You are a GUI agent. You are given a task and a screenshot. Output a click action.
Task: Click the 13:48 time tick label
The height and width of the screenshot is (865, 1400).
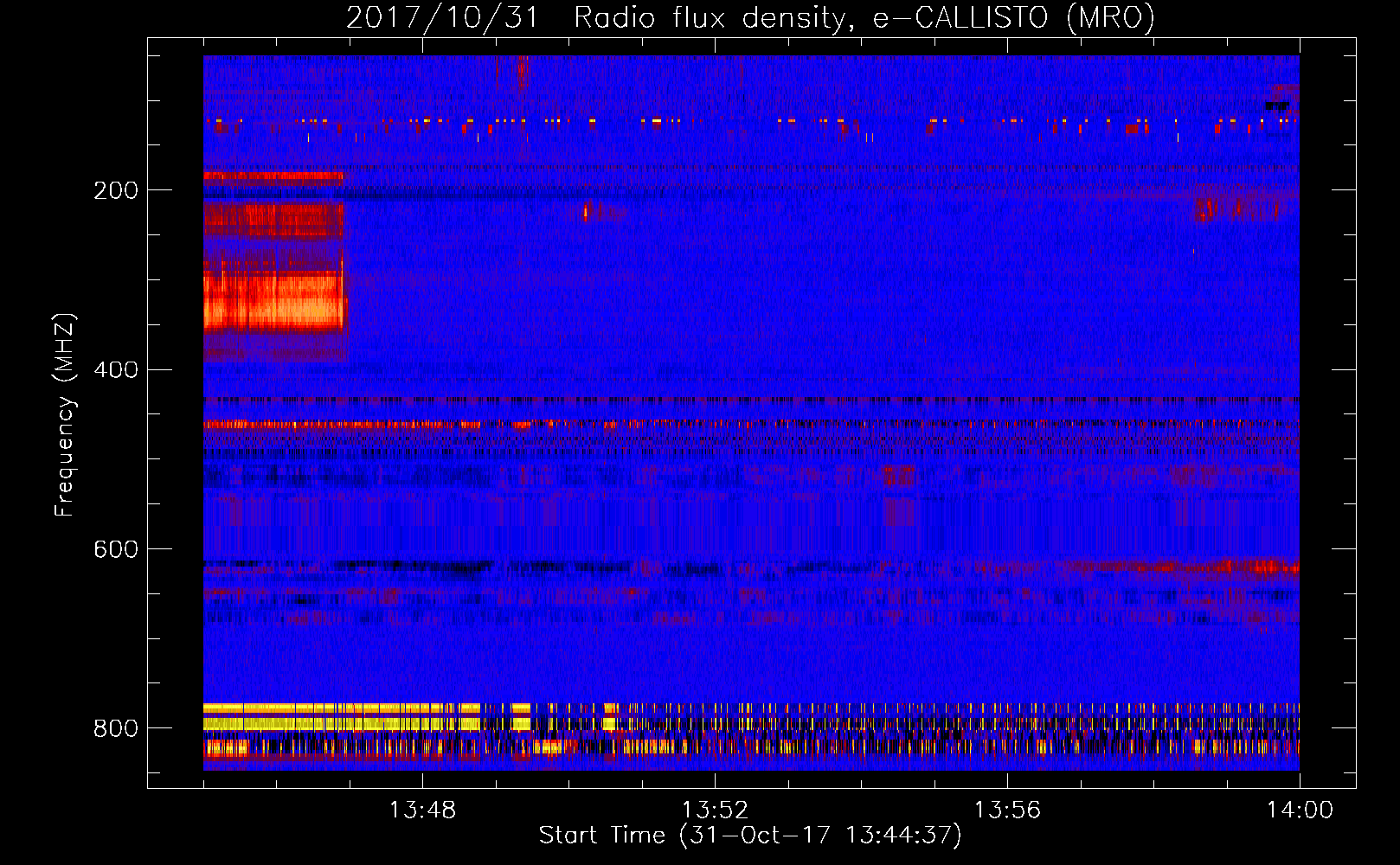(x=422, y=811)
